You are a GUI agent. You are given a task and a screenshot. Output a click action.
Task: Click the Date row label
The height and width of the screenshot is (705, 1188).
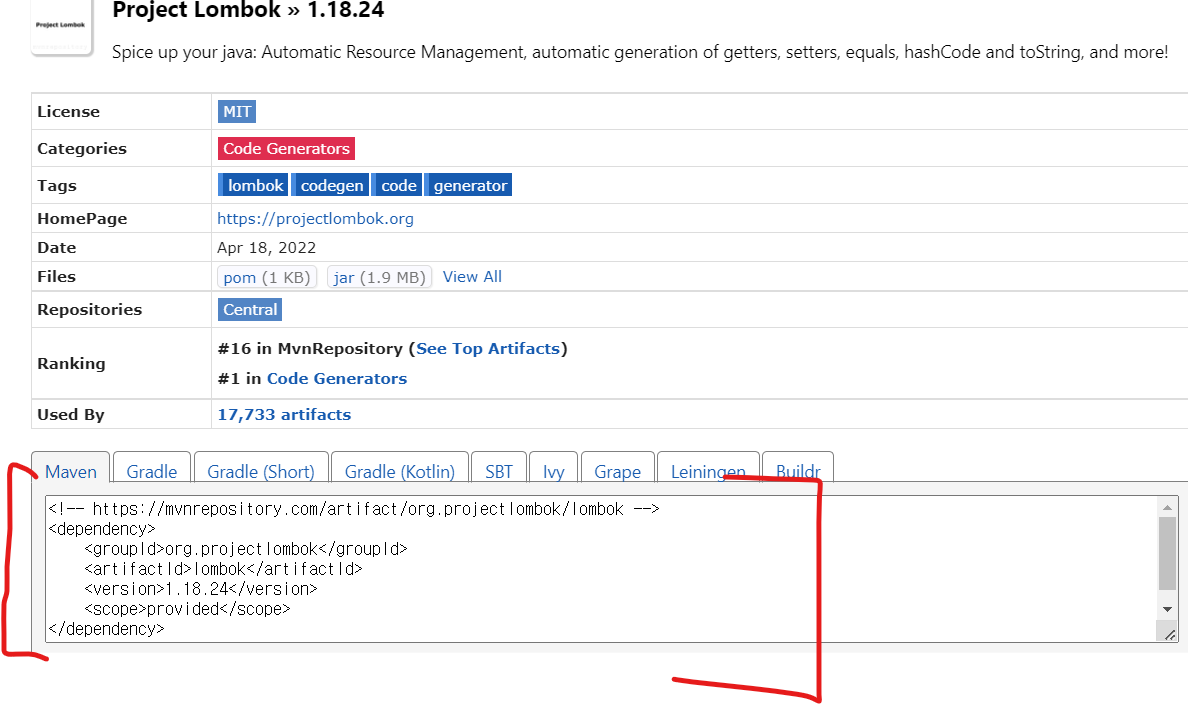tap(57, 248)
